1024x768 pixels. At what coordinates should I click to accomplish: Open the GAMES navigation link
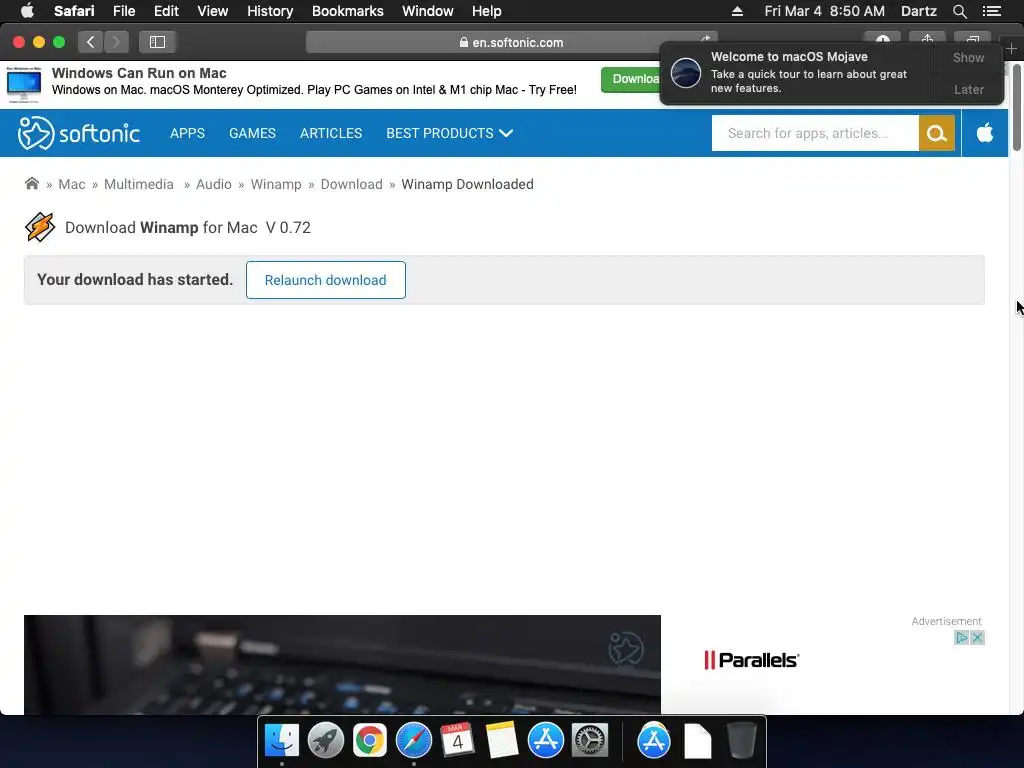pos(252,133)
